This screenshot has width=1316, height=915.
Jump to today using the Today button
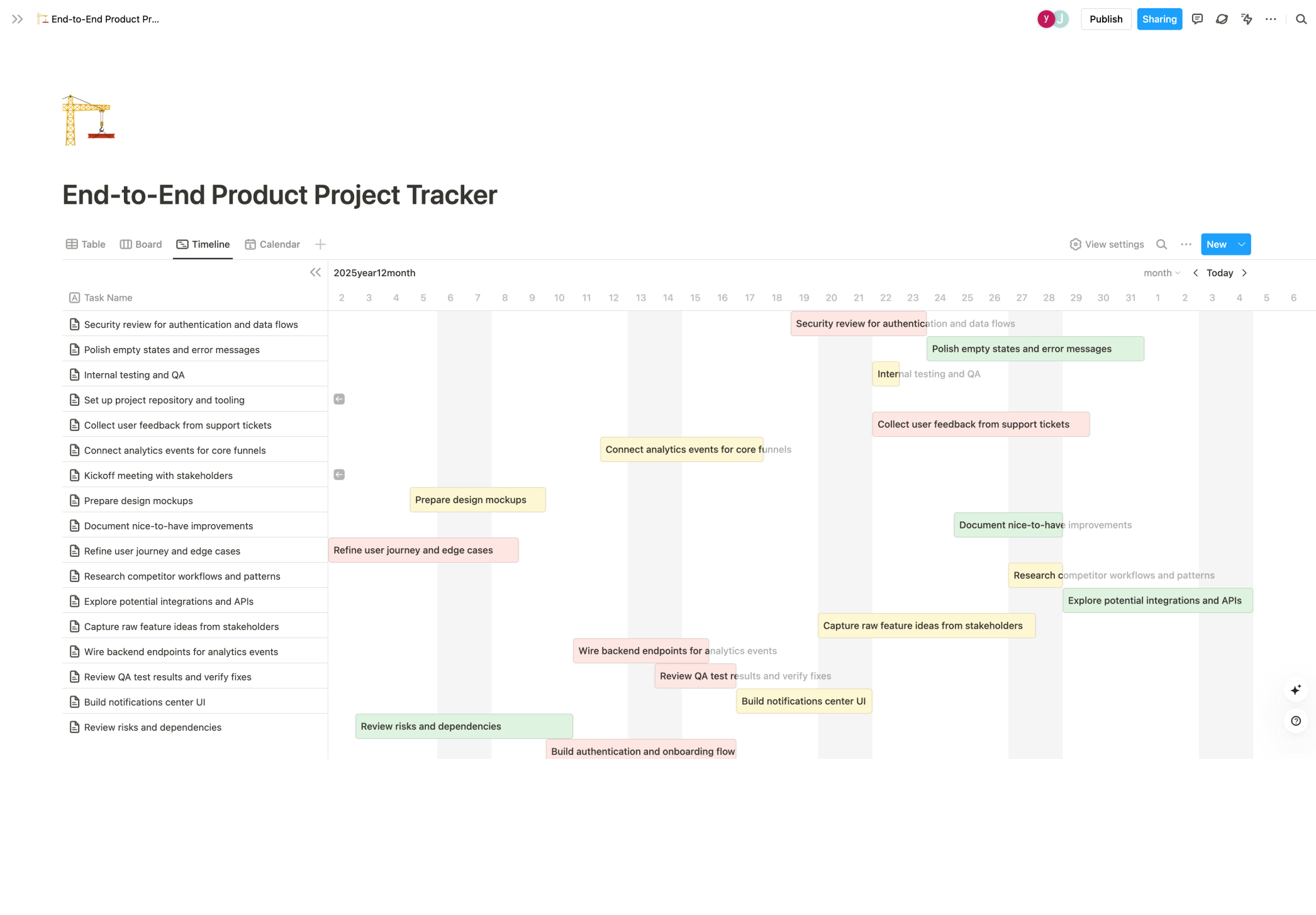(1220, 272)
